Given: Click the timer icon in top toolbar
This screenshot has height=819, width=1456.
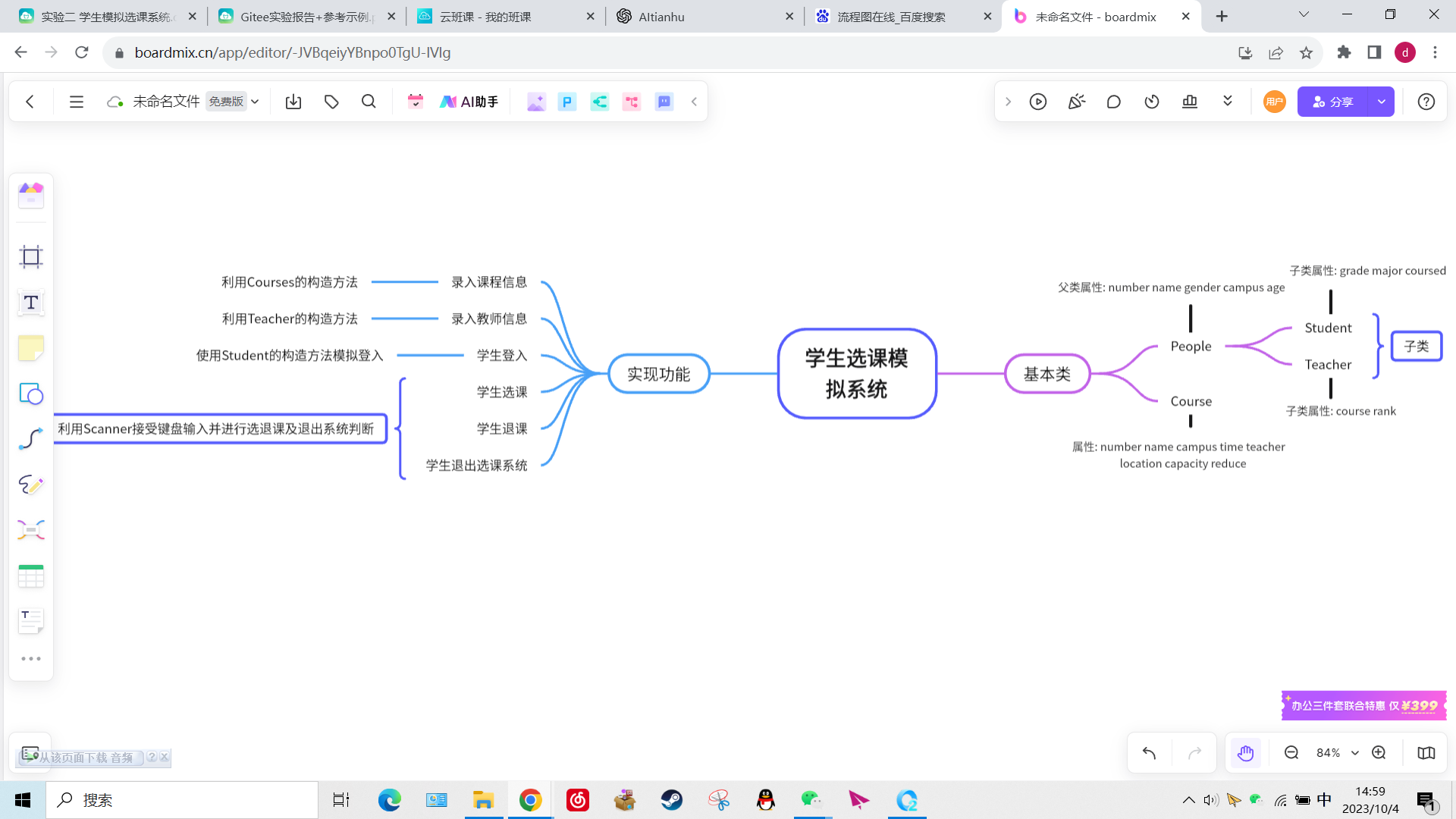Looking at the screenshot, I should click(1151, 101).
